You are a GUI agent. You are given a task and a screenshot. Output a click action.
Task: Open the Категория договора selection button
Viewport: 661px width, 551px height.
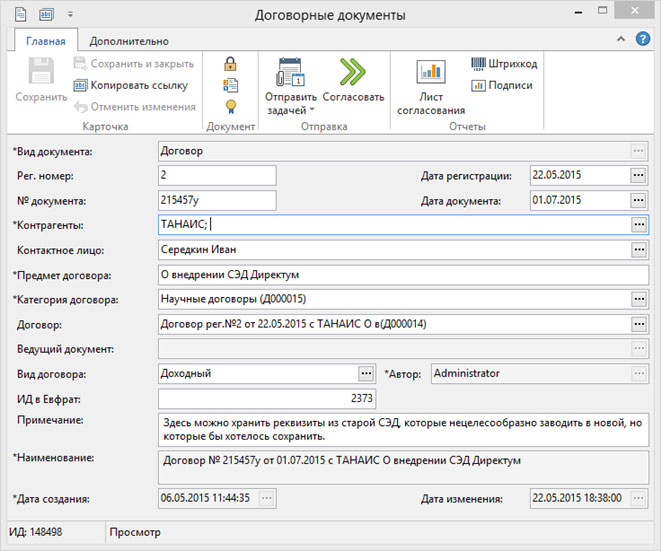[x=638, y=299]
